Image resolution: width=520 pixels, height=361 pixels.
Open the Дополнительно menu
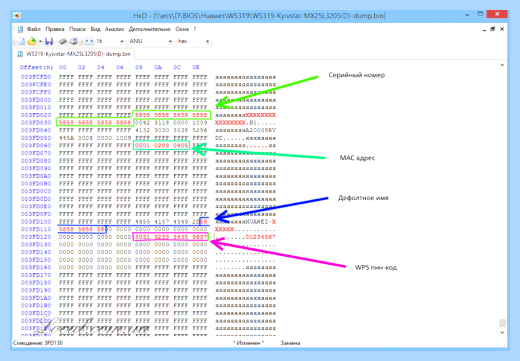[x=149, y=29]
